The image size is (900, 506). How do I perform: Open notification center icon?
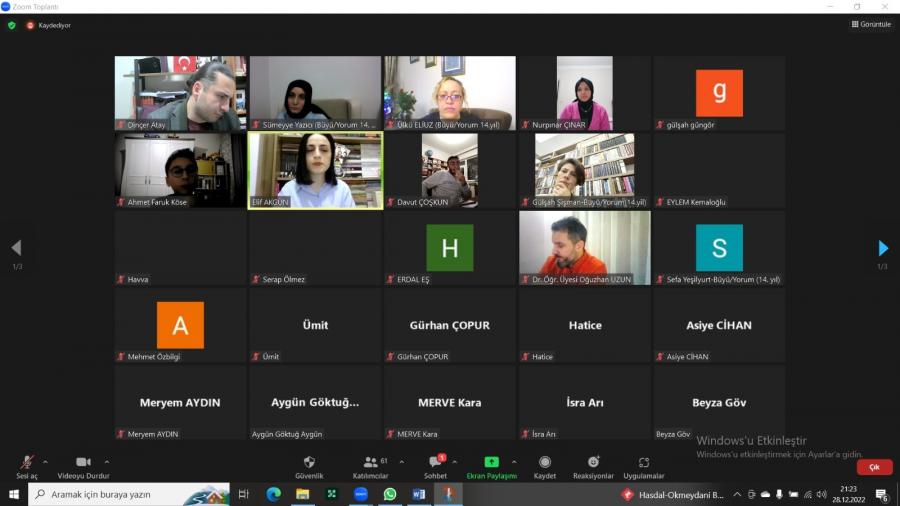click(x=882, y=495)
